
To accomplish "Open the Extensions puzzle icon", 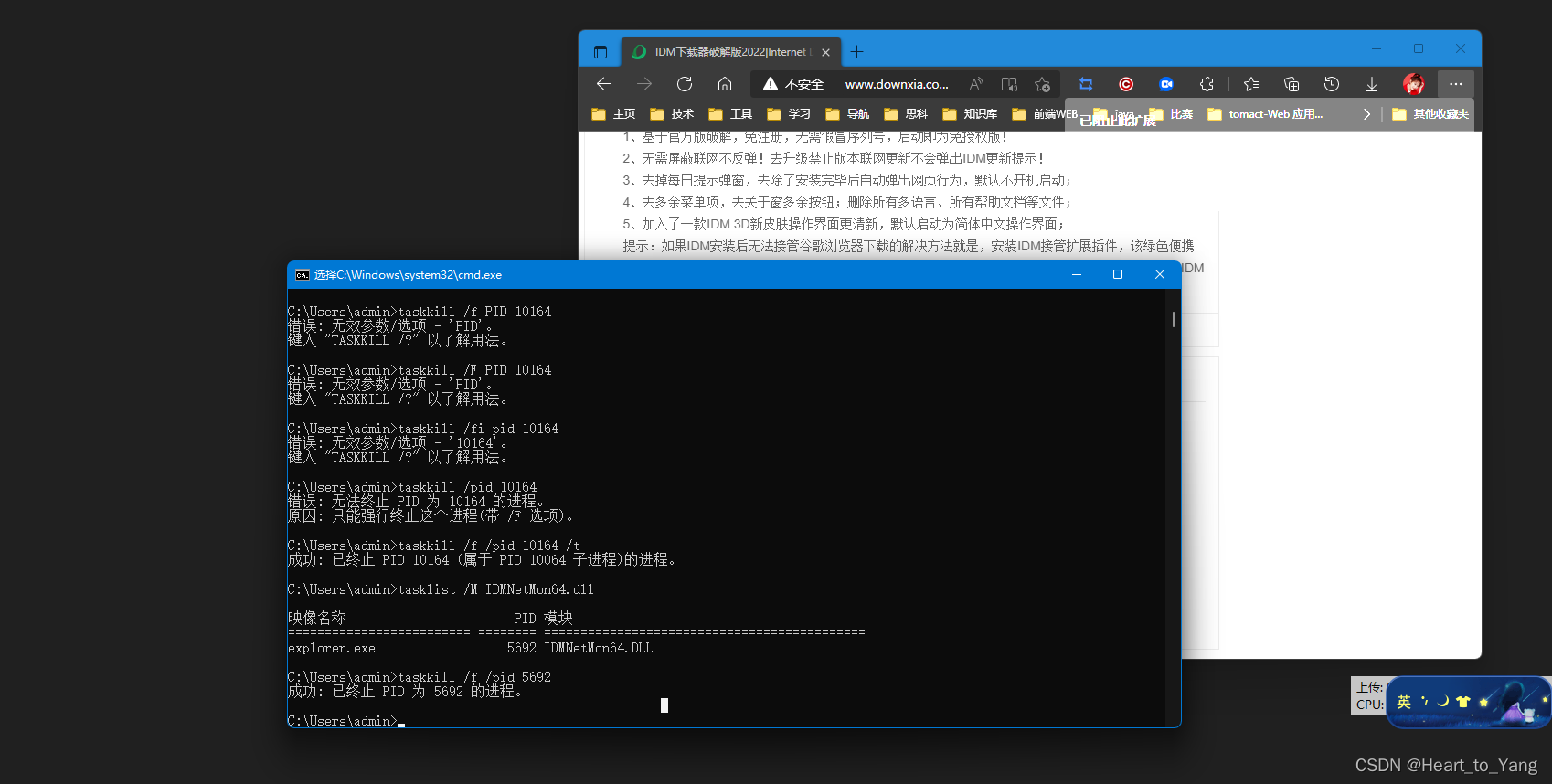I will [x=1207, y=84].
